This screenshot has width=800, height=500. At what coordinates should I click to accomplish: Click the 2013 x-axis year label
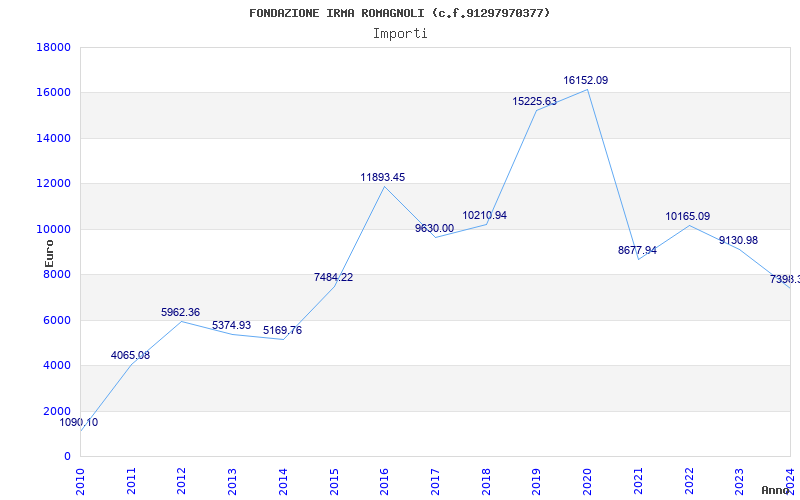(x=232, y=481)
